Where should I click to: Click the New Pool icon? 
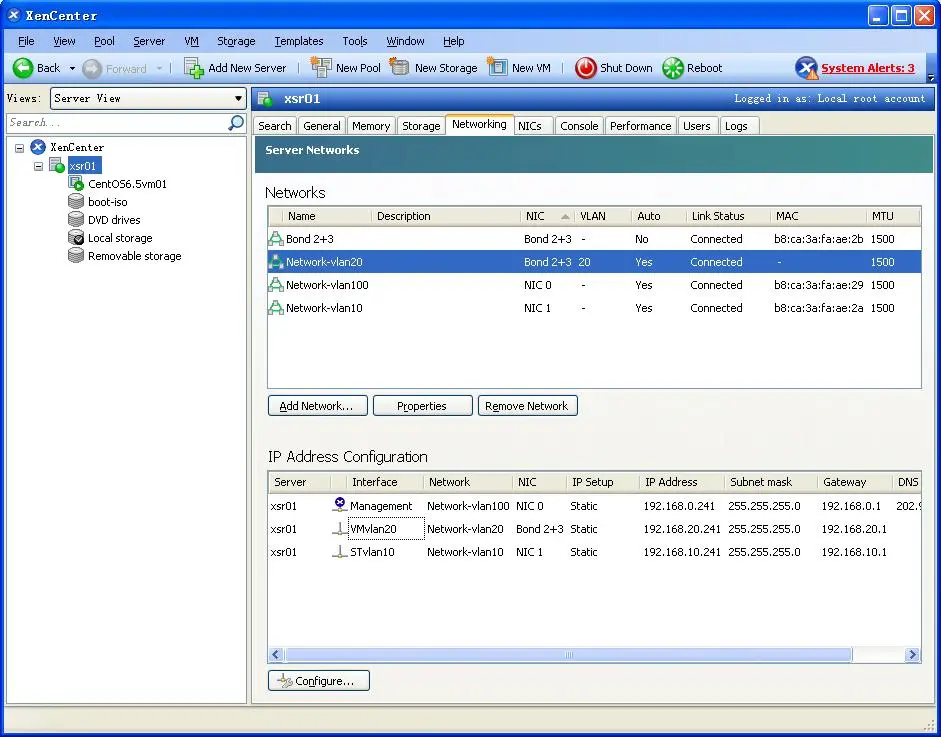point(321,68)
